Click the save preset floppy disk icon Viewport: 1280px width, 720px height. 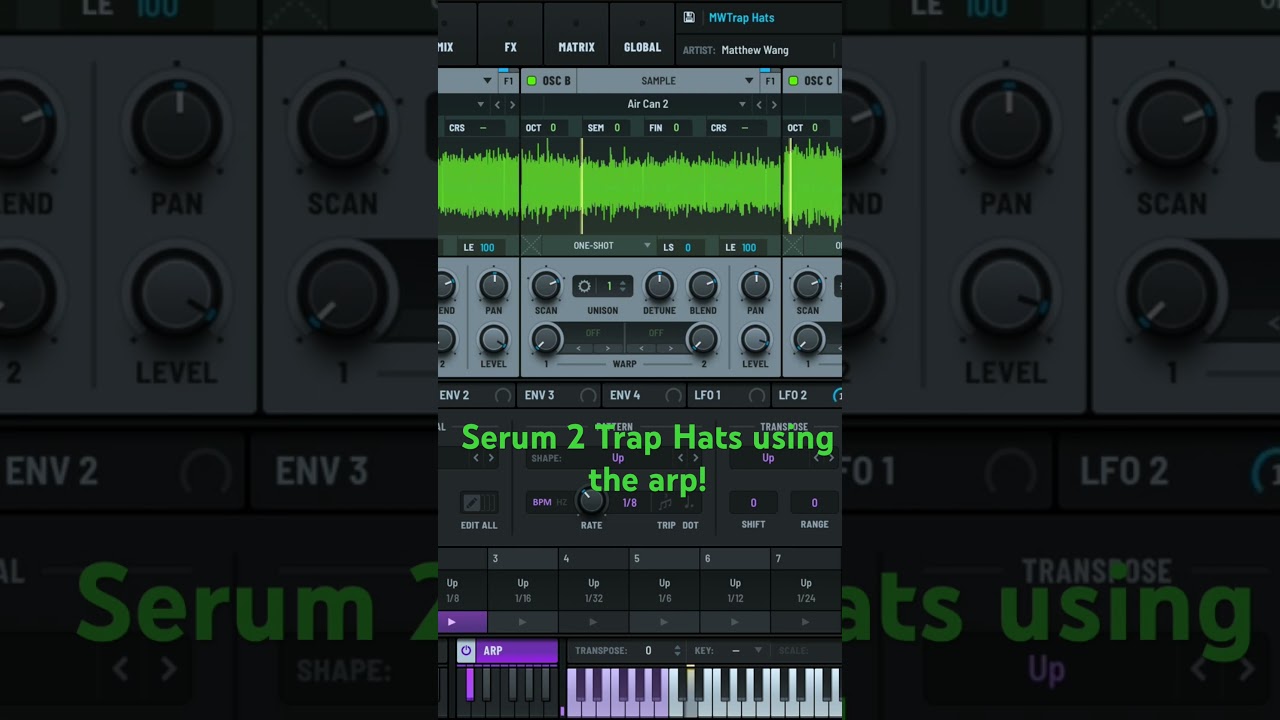[x=689, y=17]
